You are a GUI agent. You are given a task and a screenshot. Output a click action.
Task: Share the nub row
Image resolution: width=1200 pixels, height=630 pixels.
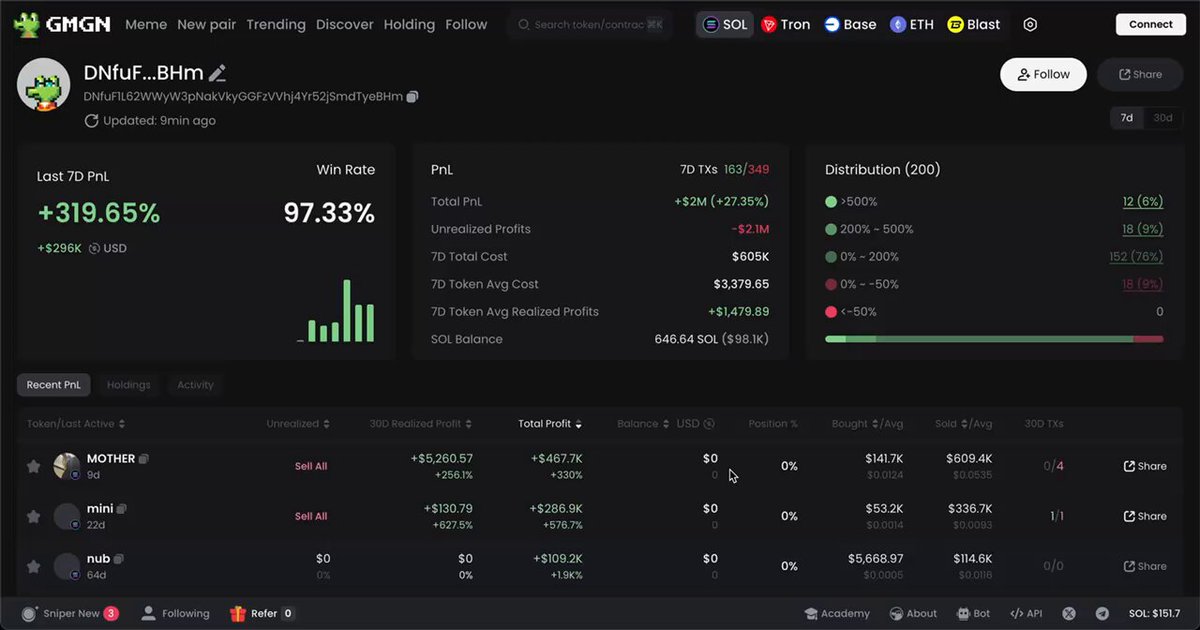(x=1145, y=566)
